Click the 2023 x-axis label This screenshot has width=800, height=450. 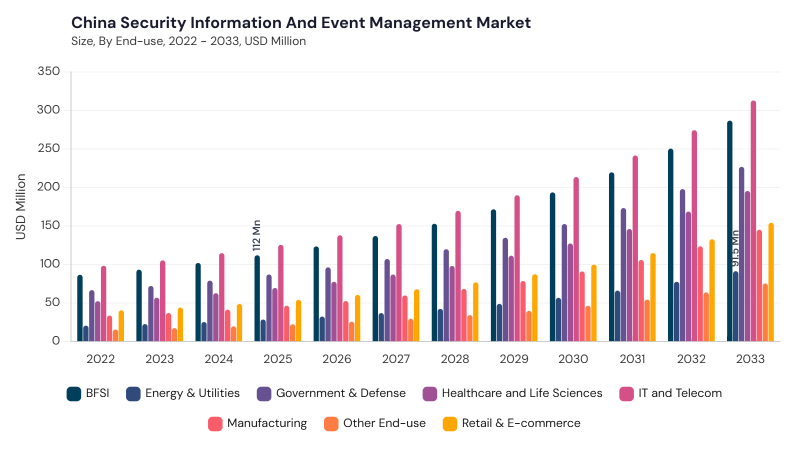pos(160,359)
